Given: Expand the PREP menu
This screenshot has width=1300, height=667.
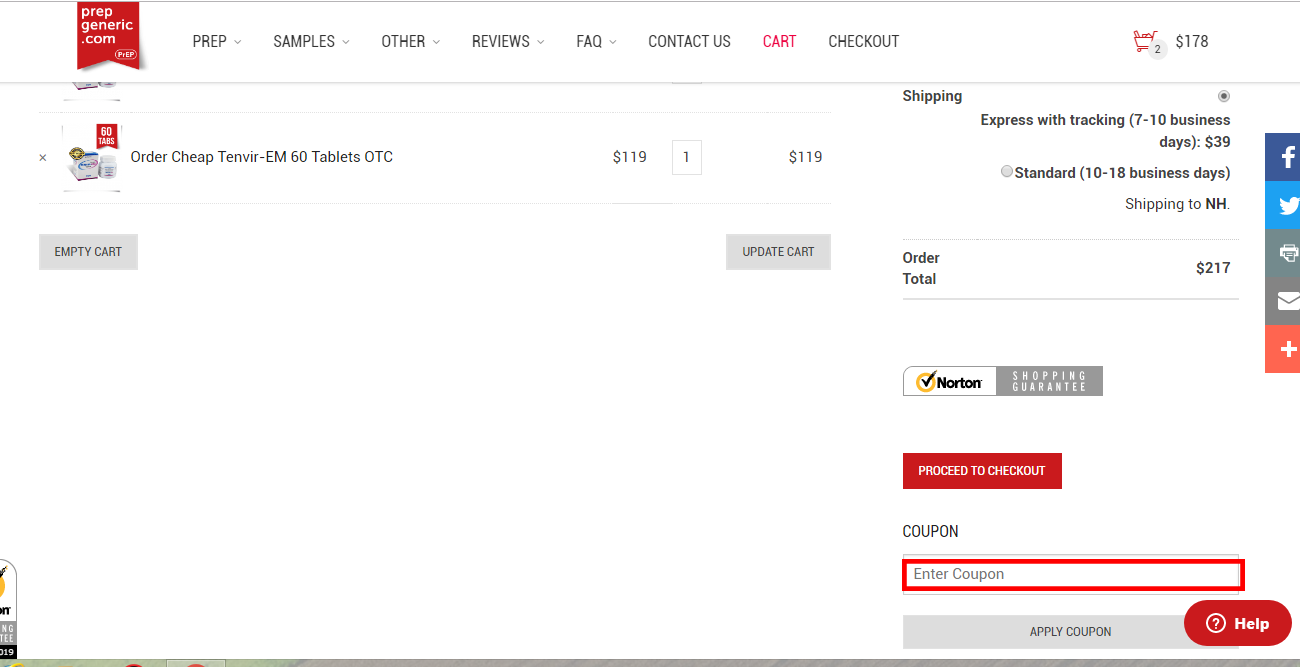Looking at the screenshot, I should 216,42.
